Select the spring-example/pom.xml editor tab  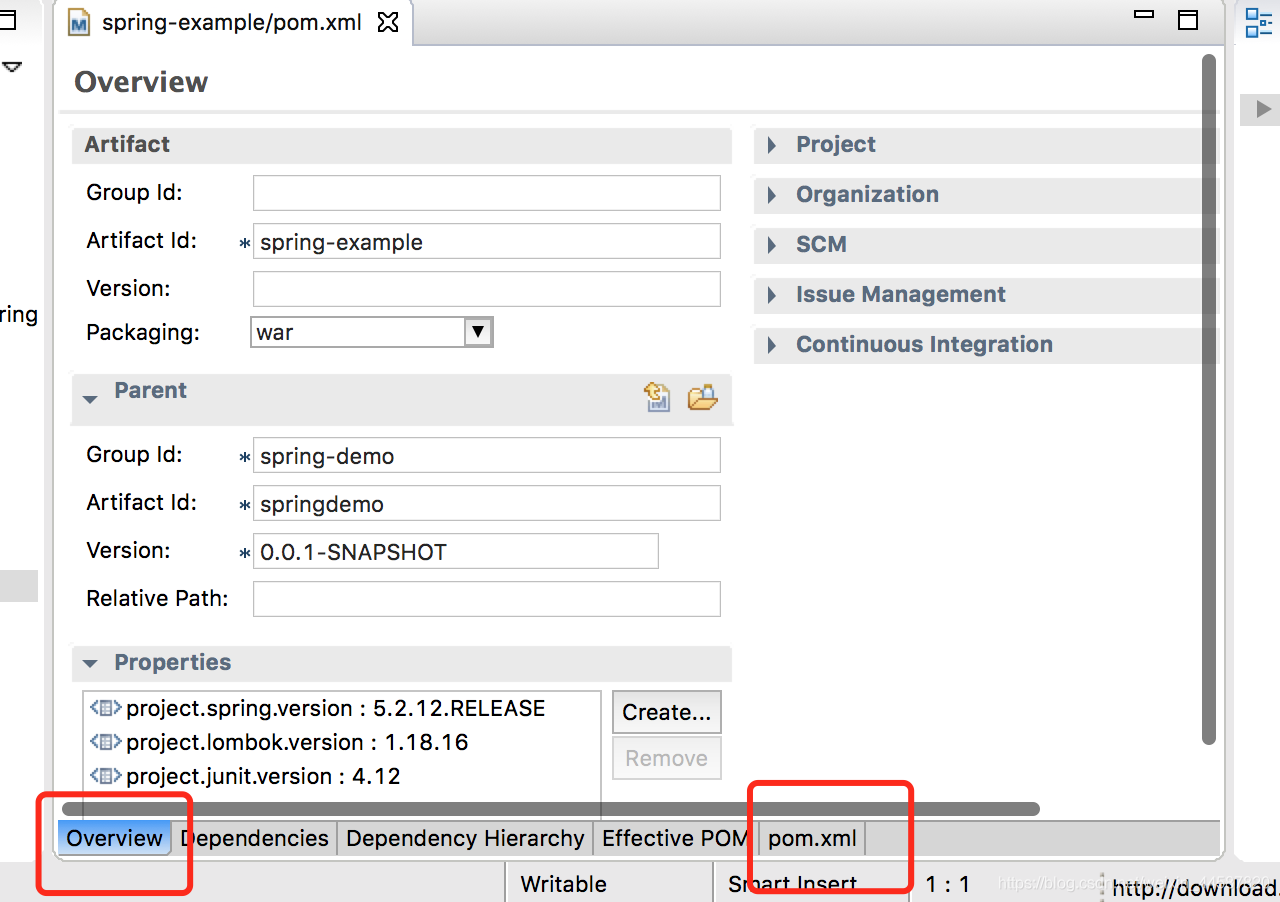tap(231, 23)
